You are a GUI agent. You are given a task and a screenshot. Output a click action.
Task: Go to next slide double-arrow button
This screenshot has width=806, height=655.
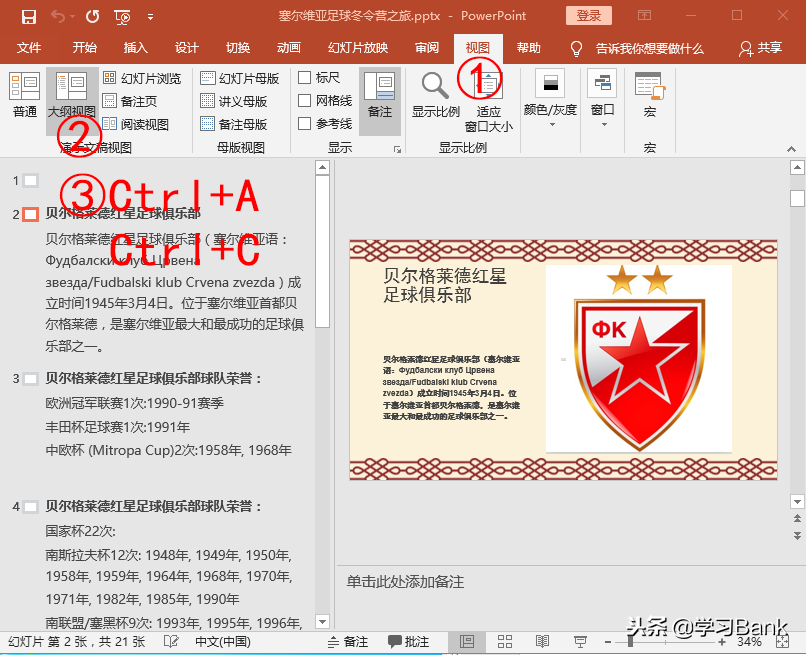[x=797, y=536]
